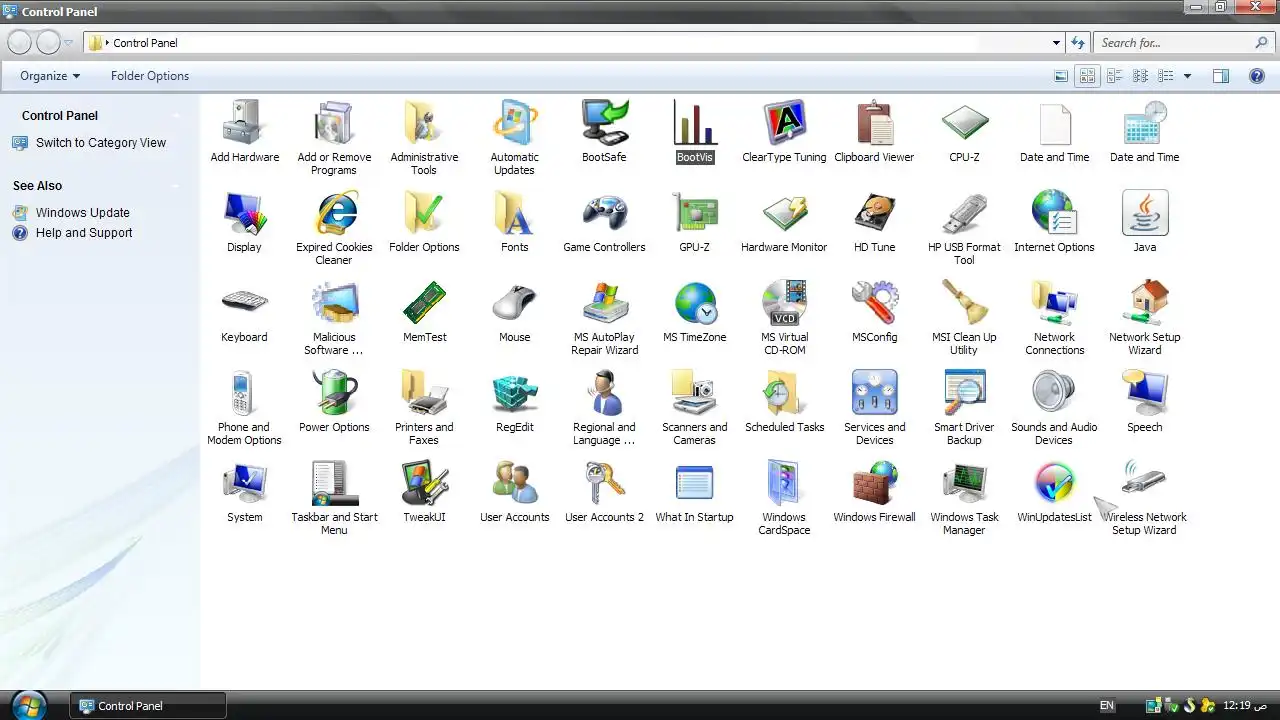The height and width of the screenshot is (720, 1280).
Task: Open MS Virtual CD-ROM
Action: pyautogui.click(x=784, y=318)
